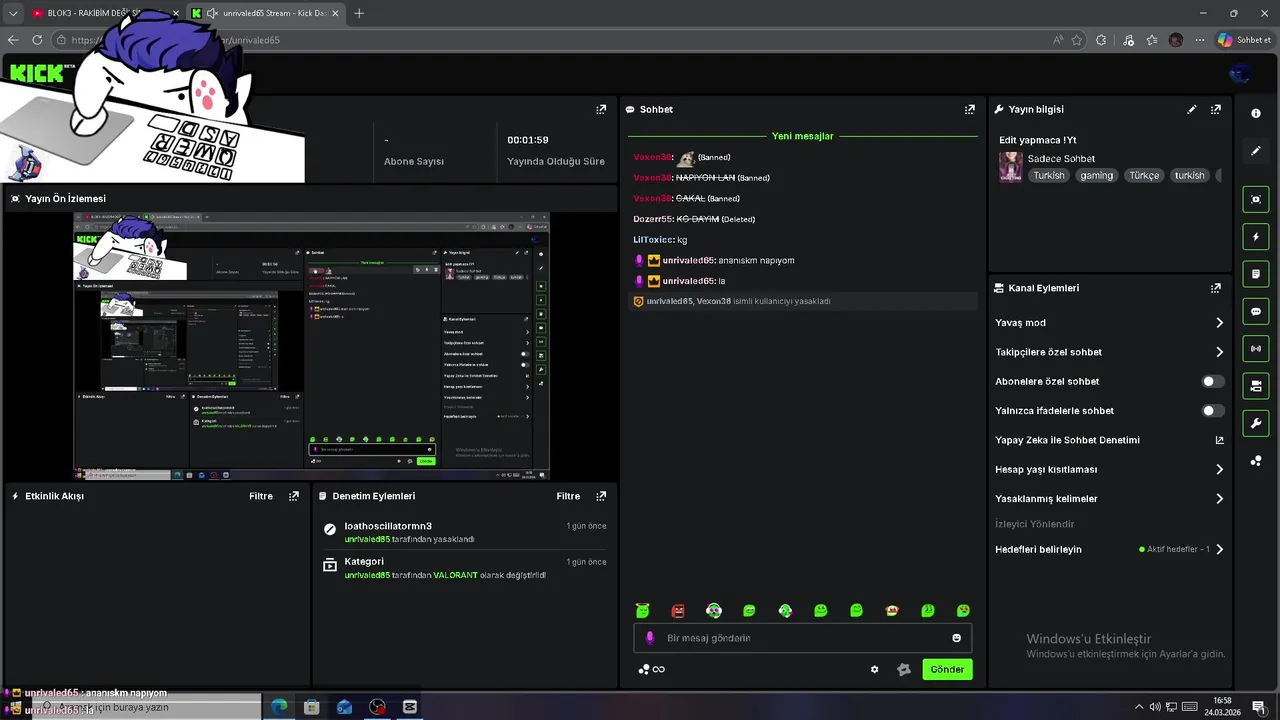Toggle channel actions camera icon in sidebar
The height and width of the screenshot is (720, 1280).
(x=1256, y=386)
